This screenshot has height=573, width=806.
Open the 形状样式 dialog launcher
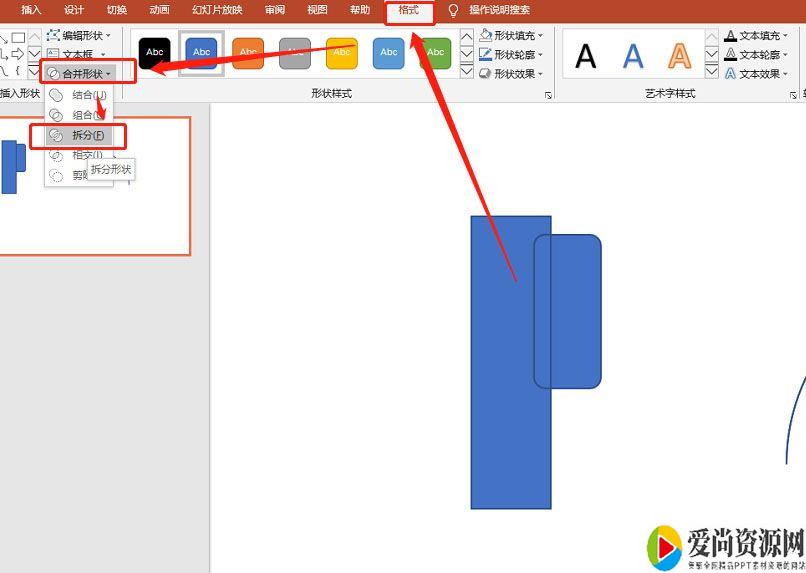548,94
